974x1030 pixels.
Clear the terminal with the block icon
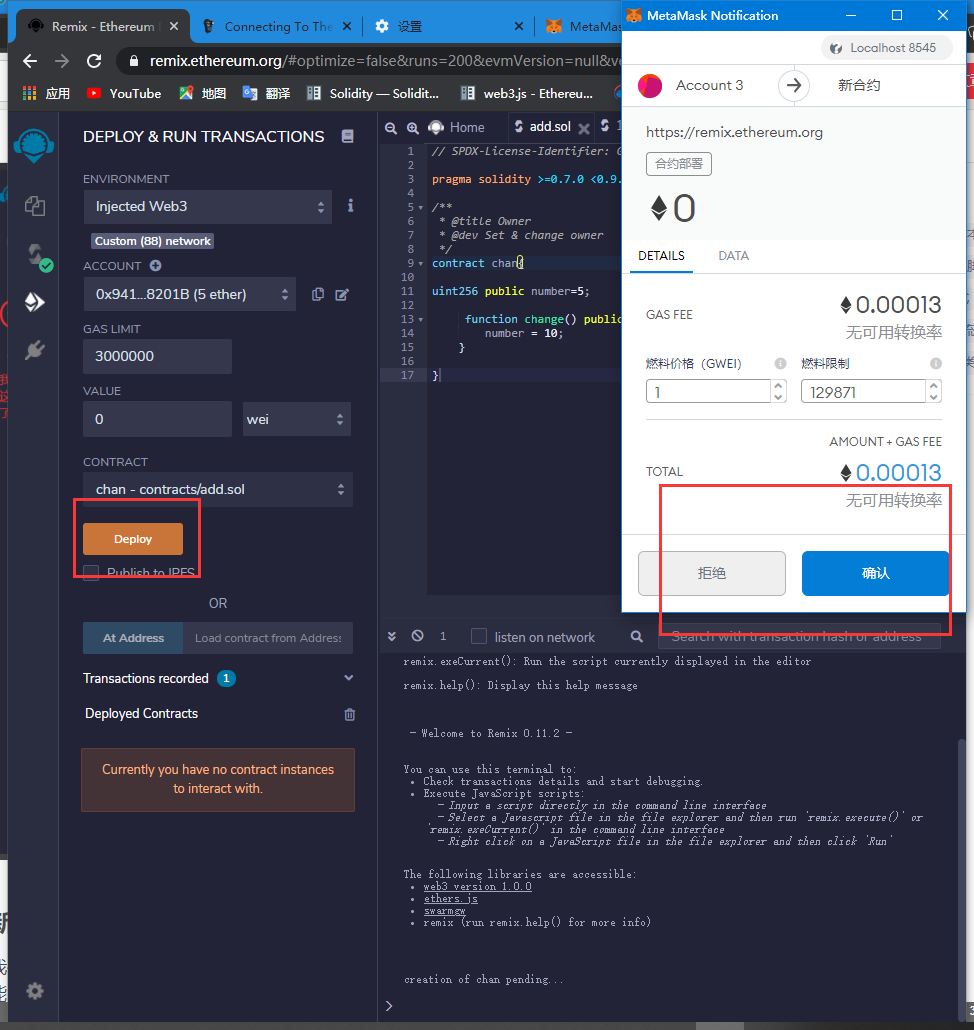coord(417,636)
